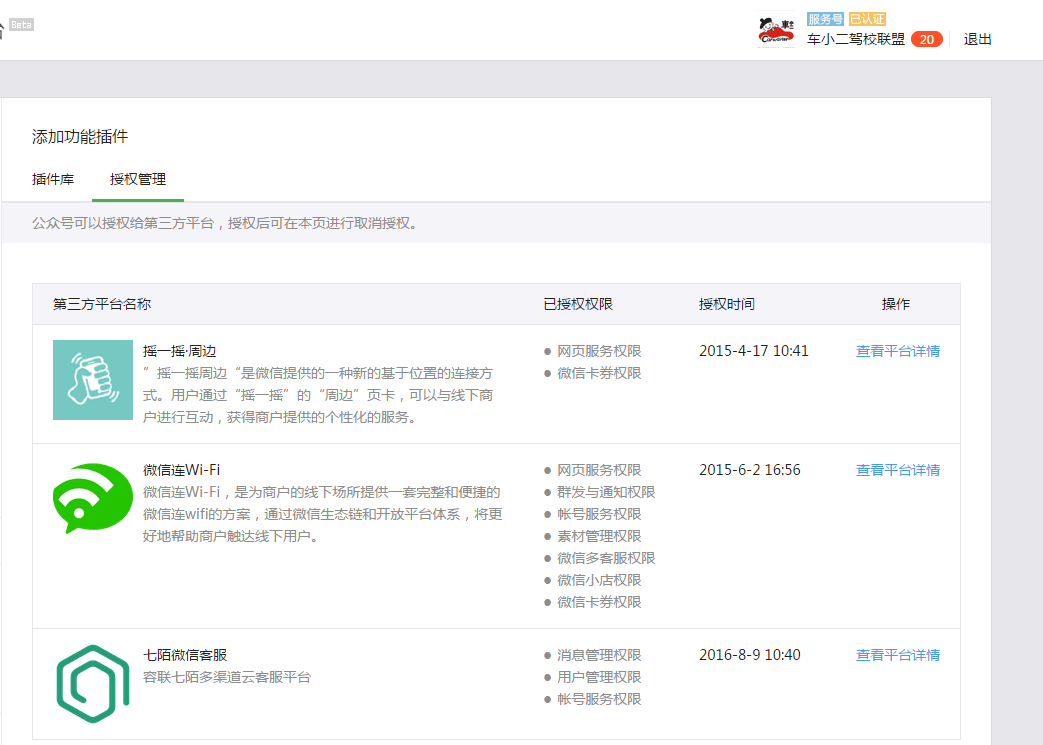View platform details for 七陌微信客服
This screenshot has height=745, width=1043.
click(897, 655)
